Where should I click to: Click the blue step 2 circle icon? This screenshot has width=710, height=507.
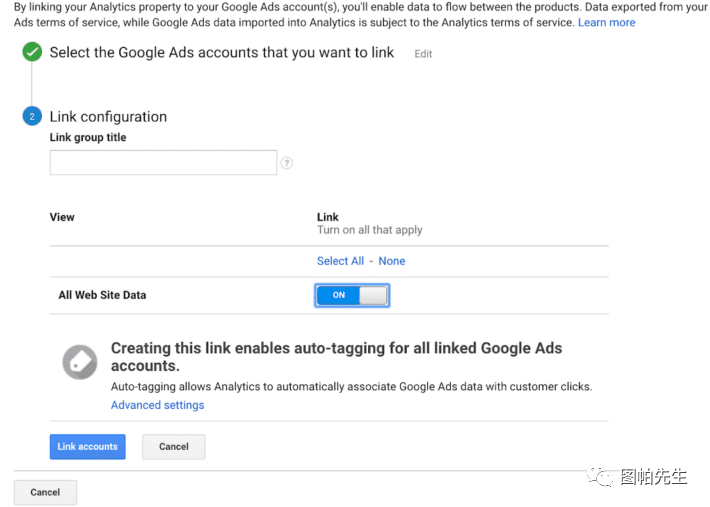32,117
